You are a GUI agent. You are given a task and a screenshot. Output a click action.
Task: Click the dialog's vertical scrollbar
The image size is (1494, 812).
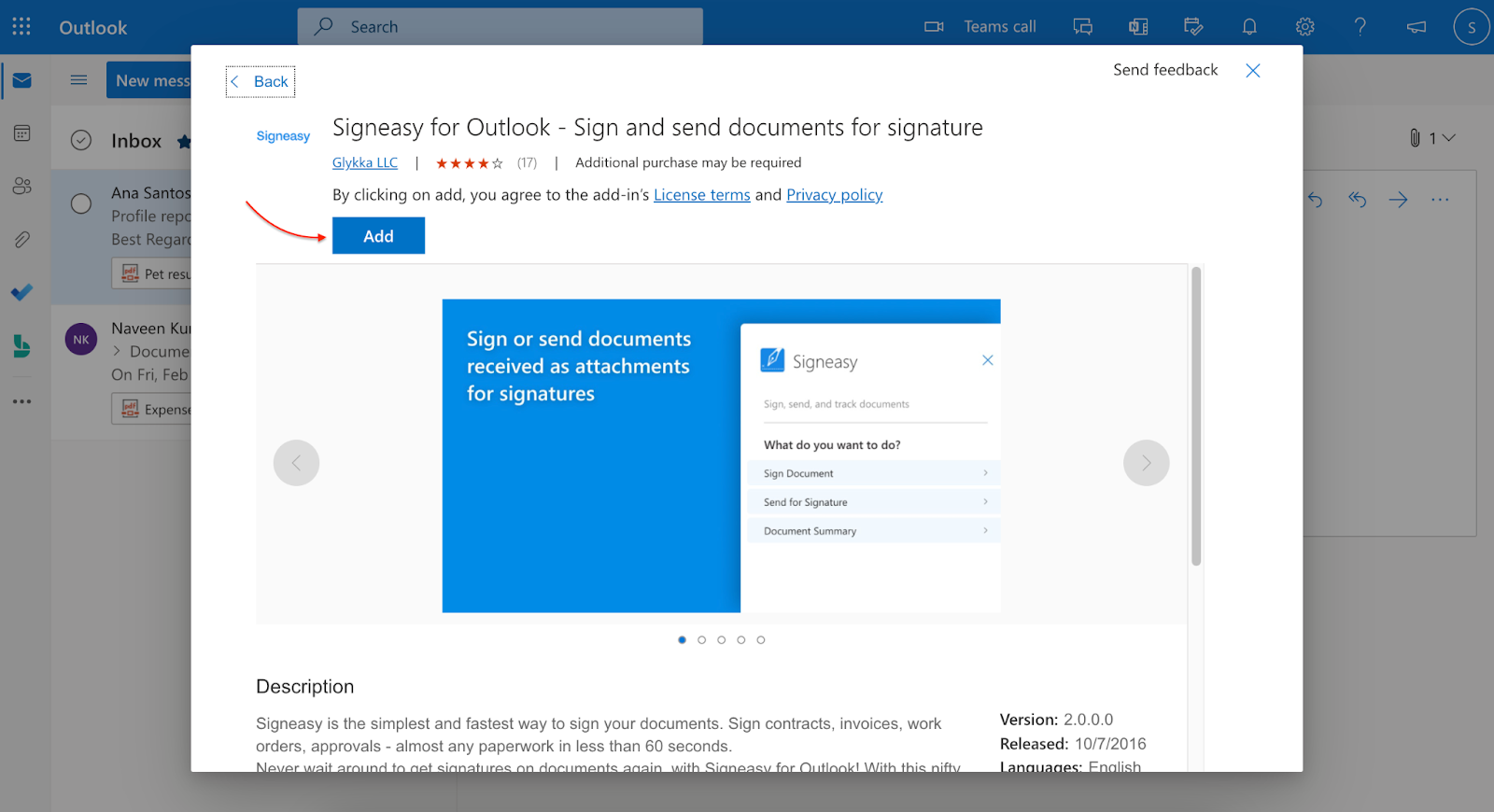[1196, 416]
